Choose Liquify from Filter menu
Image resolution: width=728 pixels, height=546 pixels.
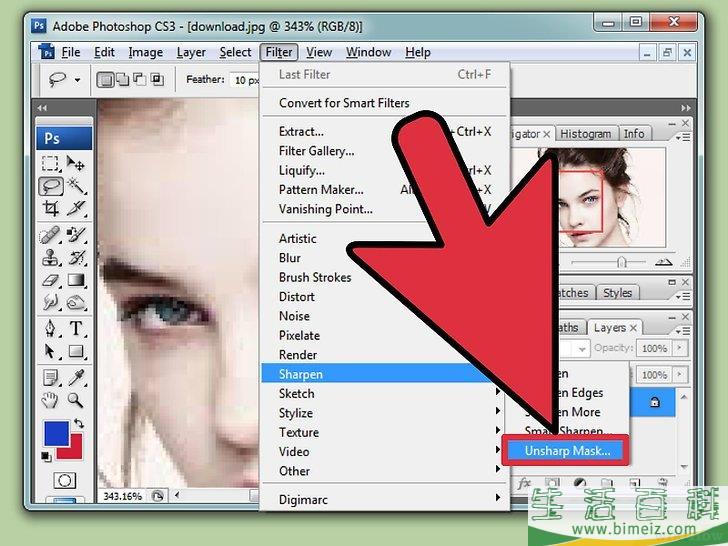[x=301, y=170]
